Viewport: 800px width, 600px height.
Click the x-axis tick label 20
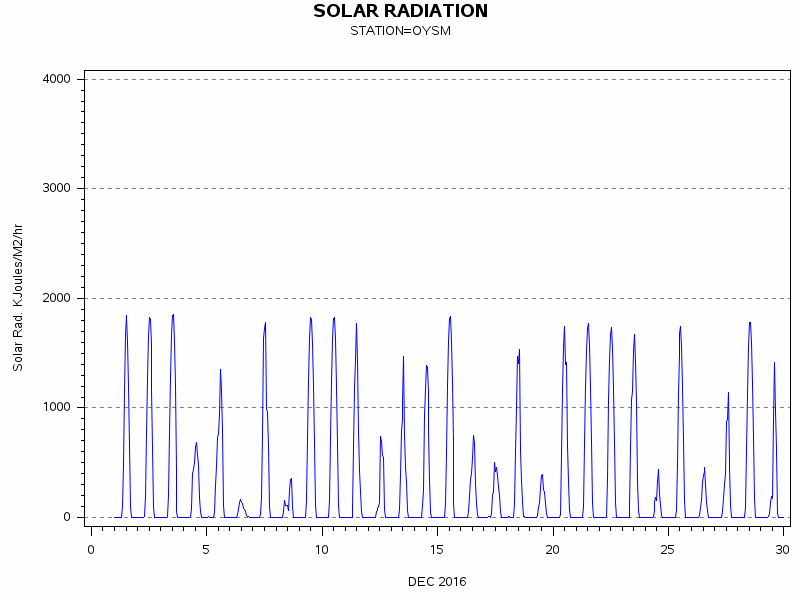click(553, 550)
